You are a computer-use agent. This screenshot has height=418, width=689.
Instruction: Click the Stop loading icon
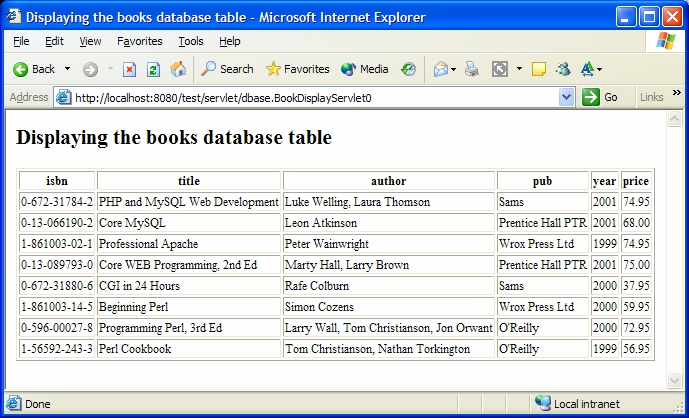tap(129, 69)
